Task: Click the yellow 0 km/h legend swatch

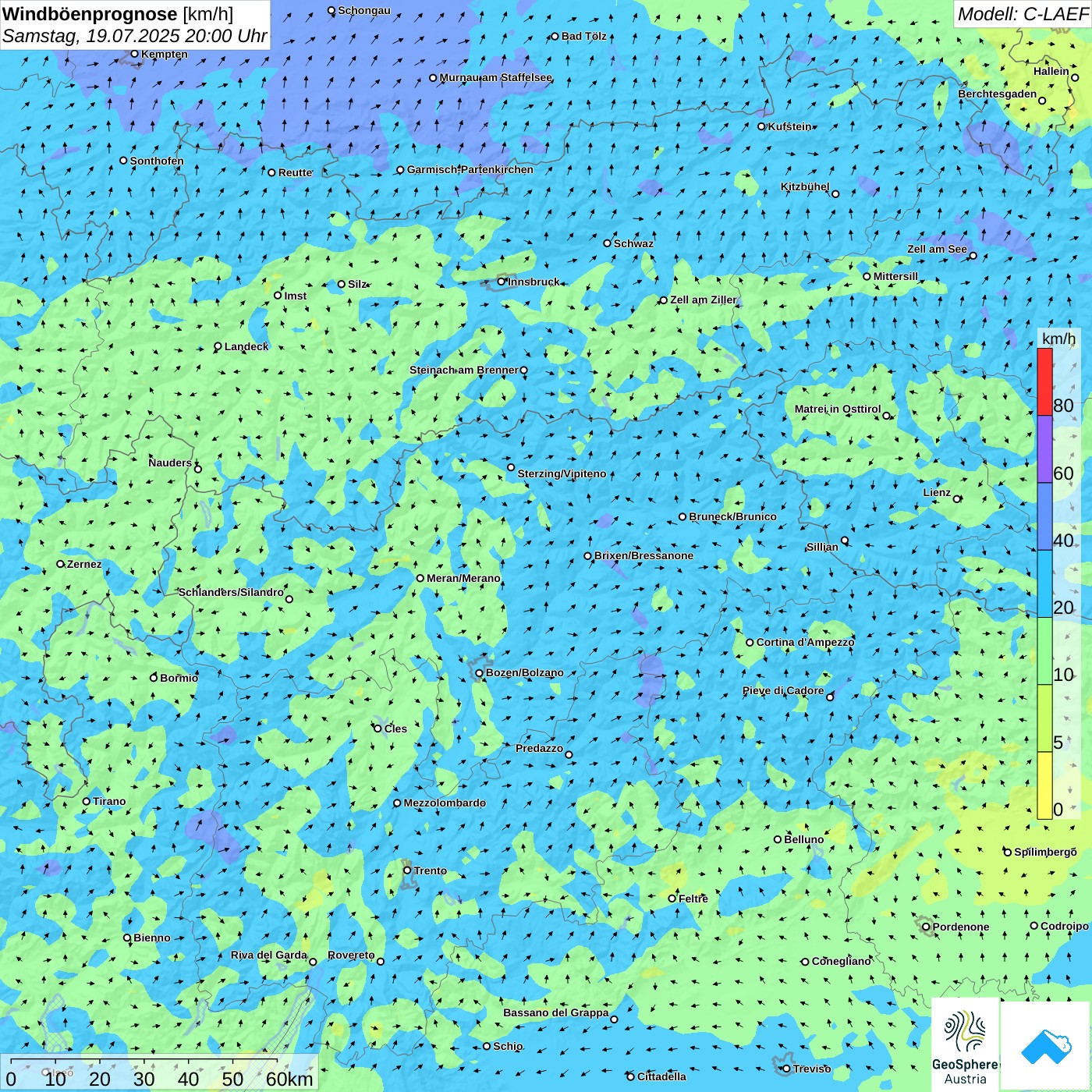Action: point(1044,785)
